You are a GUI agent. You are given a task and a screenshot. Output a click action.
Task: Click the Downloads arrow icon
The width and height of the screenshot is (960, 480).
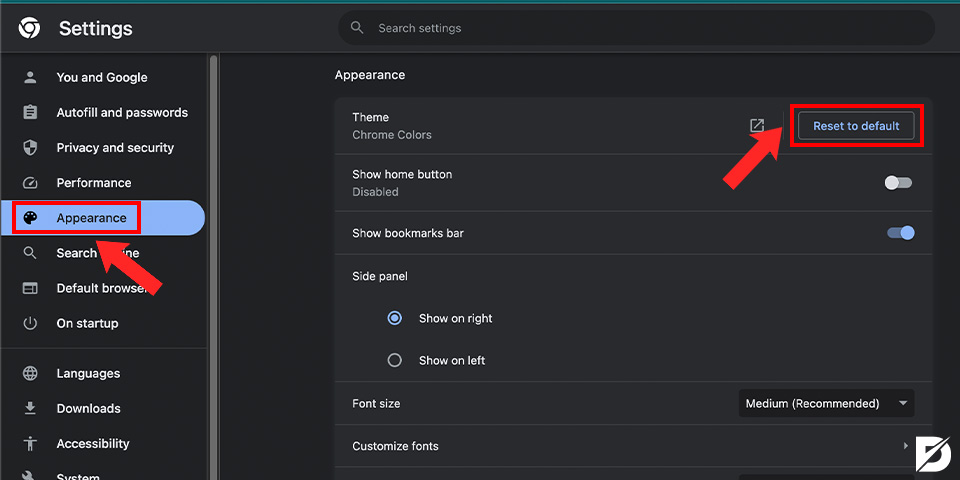point(30,408)
